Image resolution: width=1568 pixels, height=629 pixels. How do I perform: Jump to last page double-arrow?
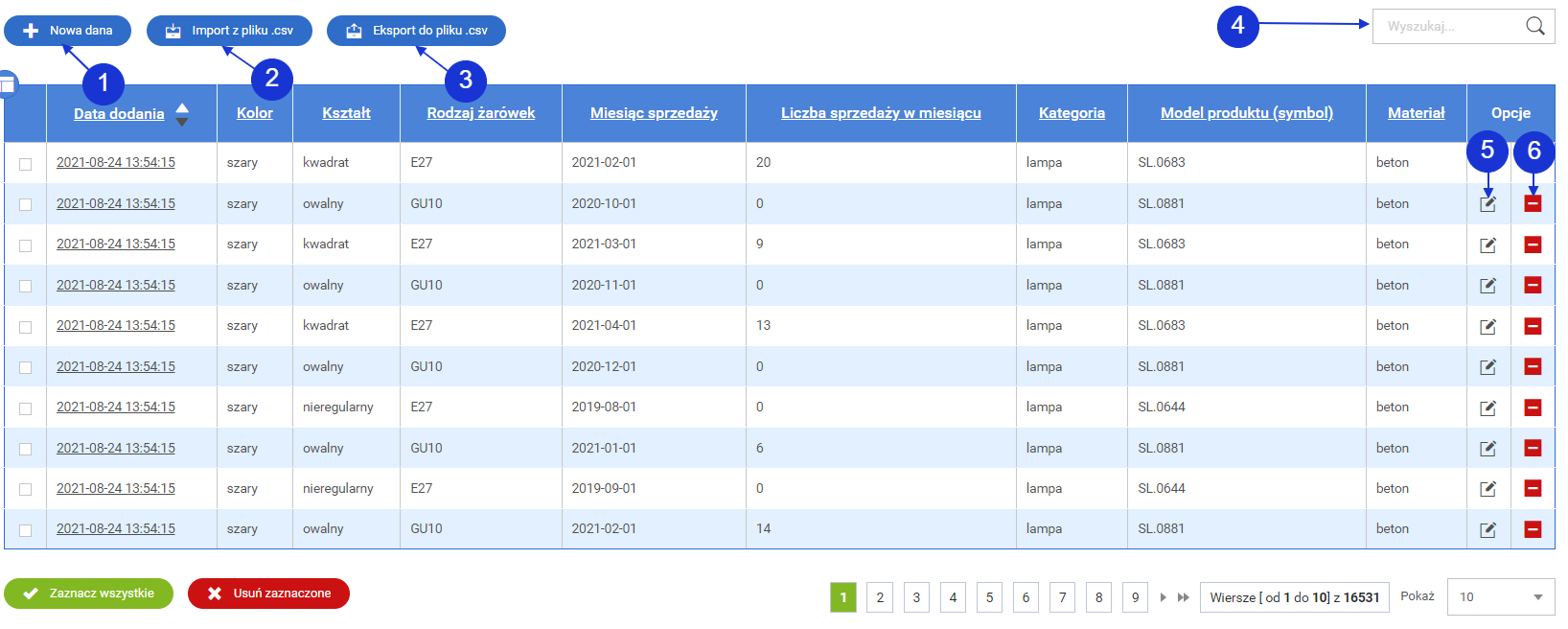(x=1184, y=597)
